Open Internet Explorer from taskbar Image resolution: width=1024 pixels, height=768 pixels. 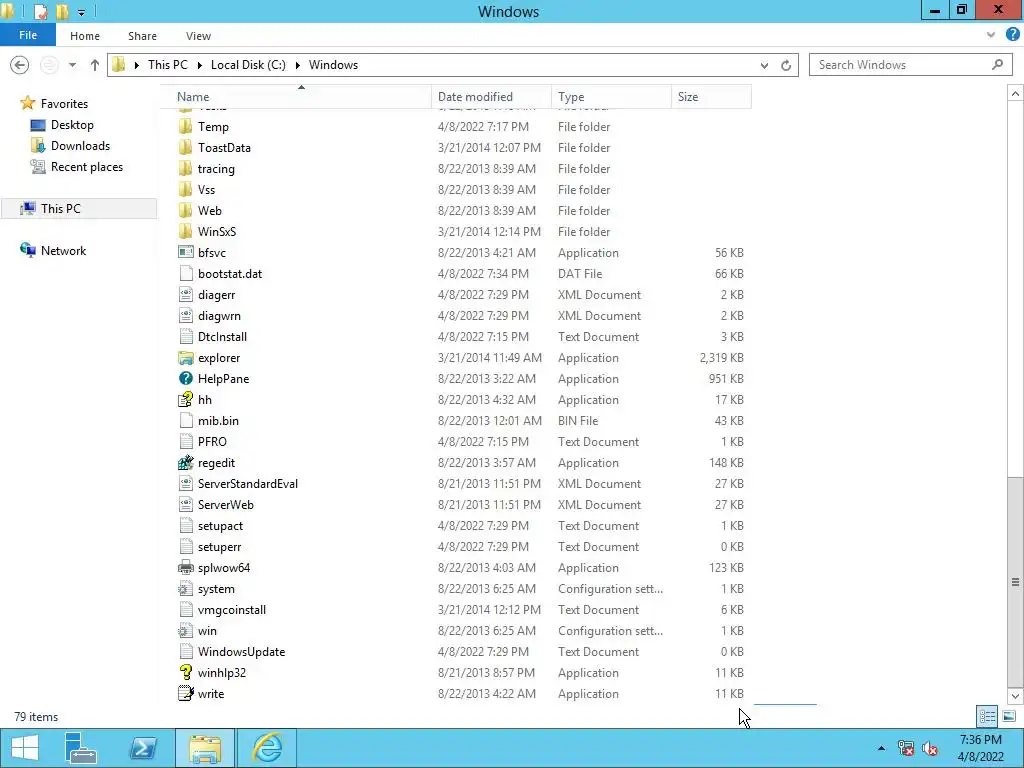click(x=268, y=748)
